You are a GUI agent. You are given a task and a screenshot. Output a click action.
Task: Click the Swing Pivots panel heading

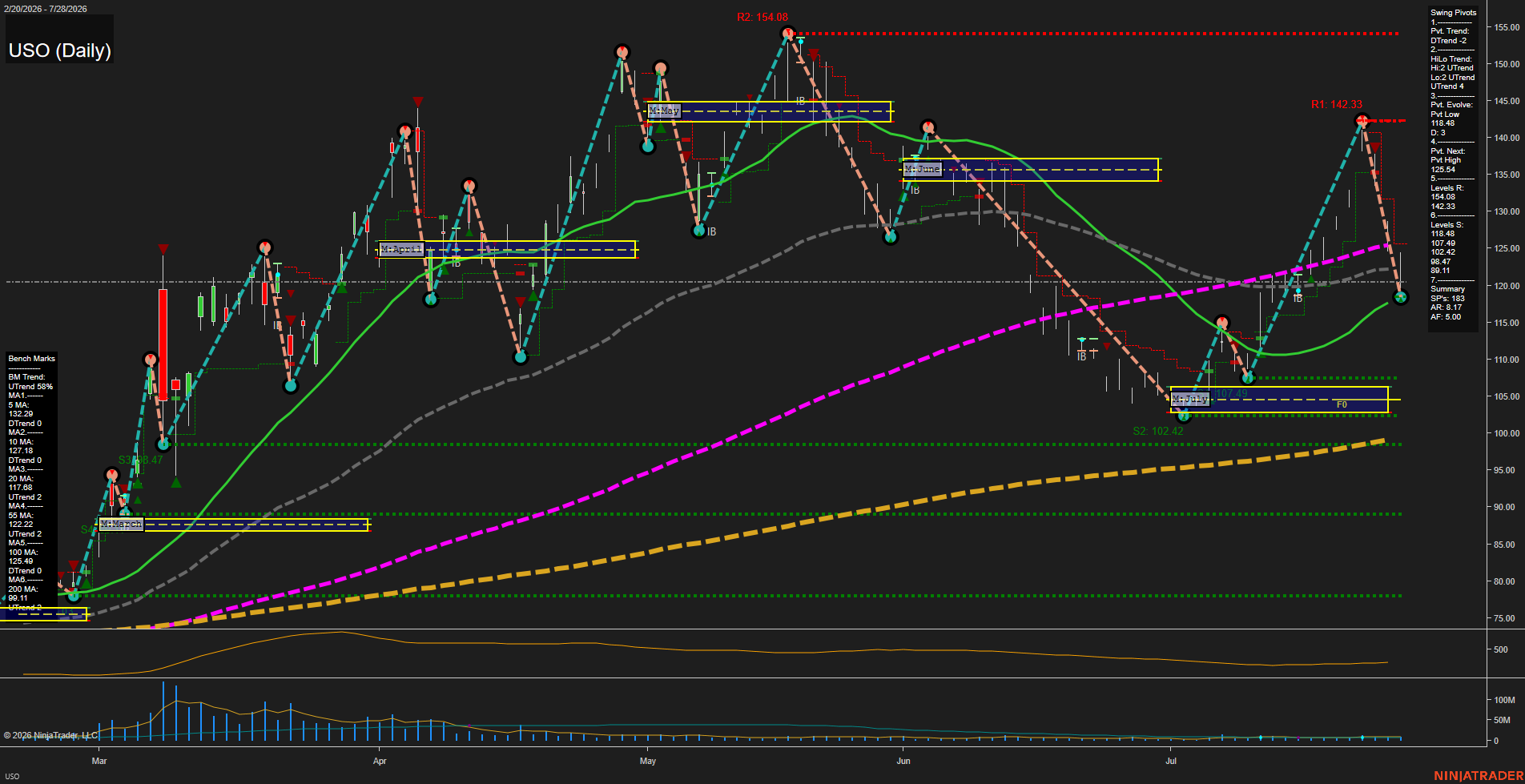pos(1453,13)
